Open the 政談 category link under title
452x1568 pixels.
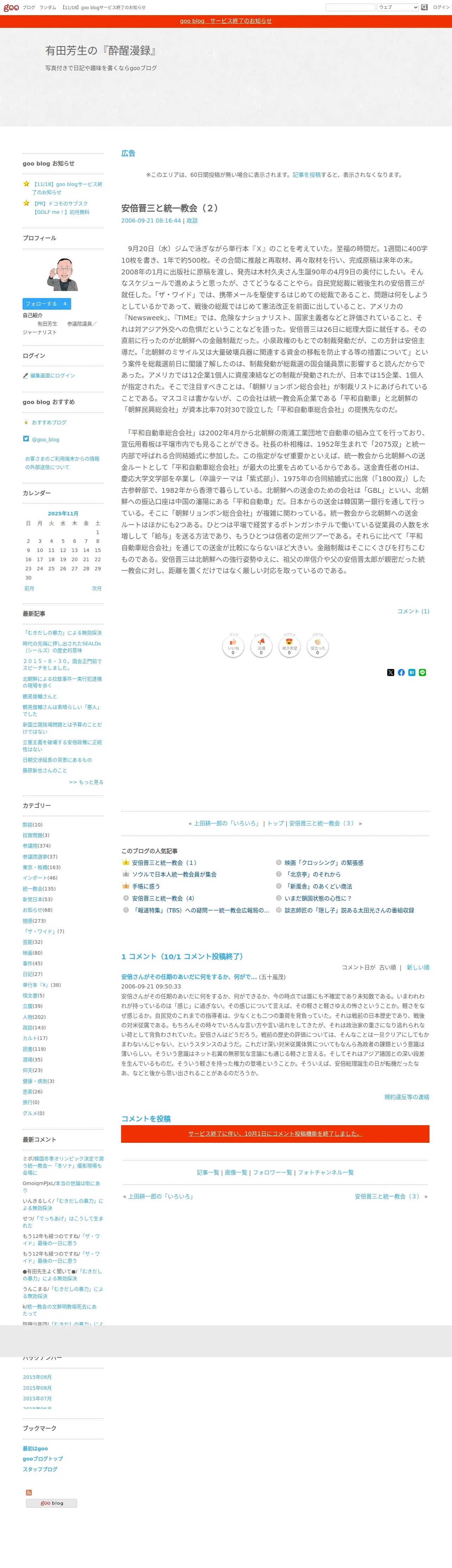pyautogui.click(x=192, y=220)
